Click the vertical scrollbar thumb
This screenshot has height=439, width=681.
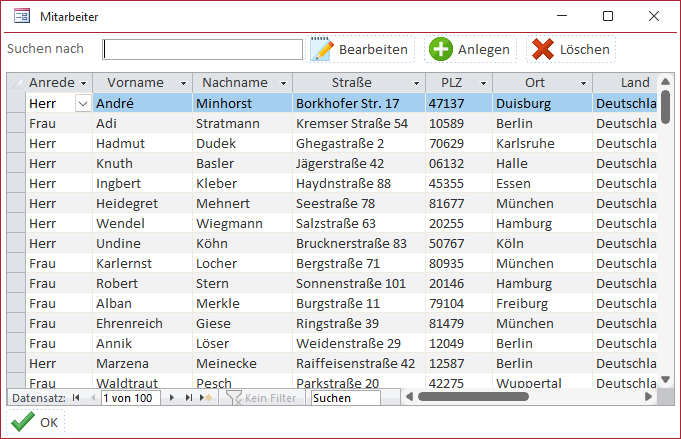(665, 107)
